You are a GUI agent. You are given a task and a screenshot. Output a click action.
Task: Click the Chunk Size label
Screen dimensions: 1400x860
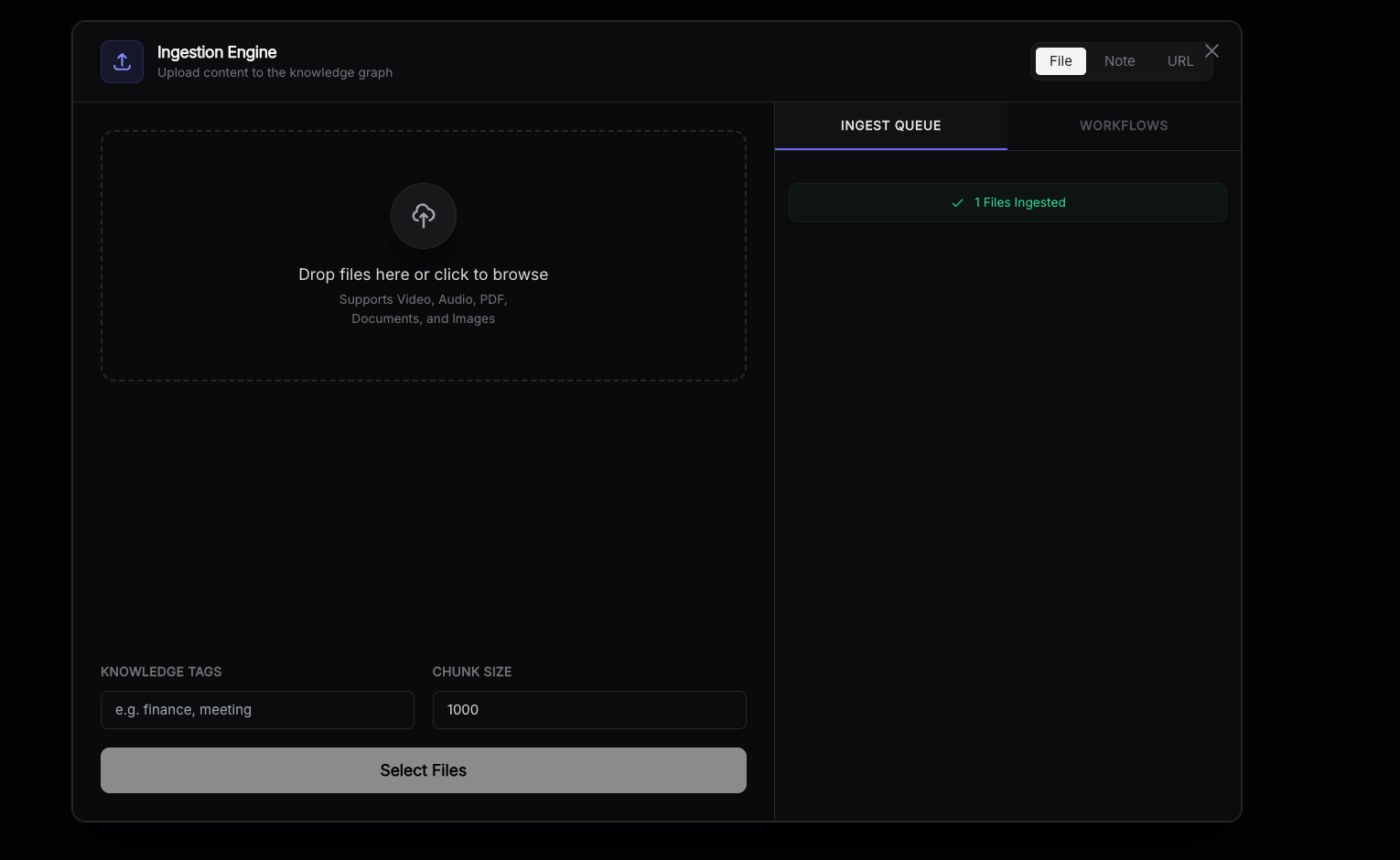[471, 672]
